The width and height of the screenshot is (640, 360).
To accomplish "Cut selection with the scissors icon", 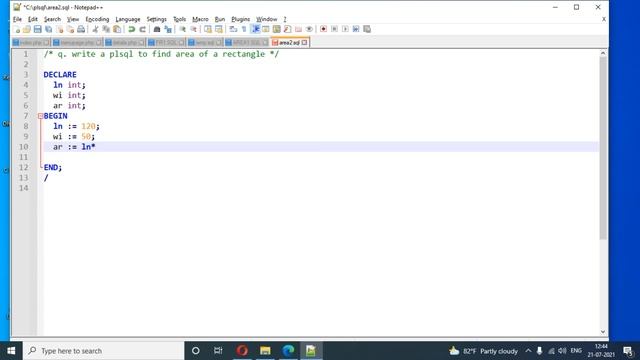I will pyautogui.click(x=95, y=29).
